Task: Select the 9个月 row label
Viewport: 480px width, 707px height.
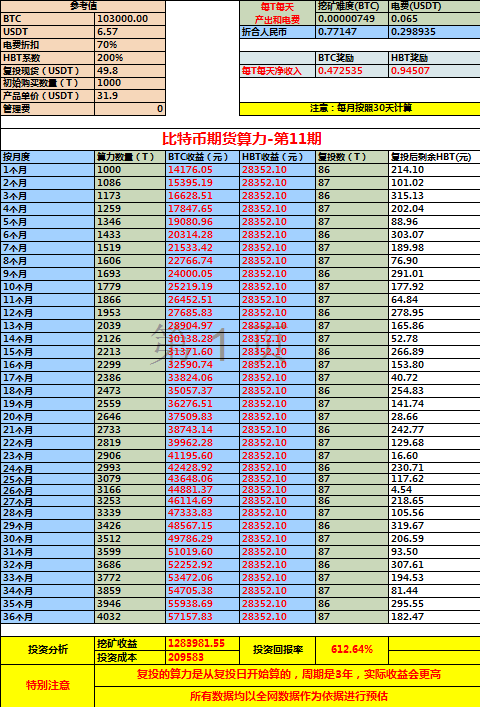Action: coord(47,274)
